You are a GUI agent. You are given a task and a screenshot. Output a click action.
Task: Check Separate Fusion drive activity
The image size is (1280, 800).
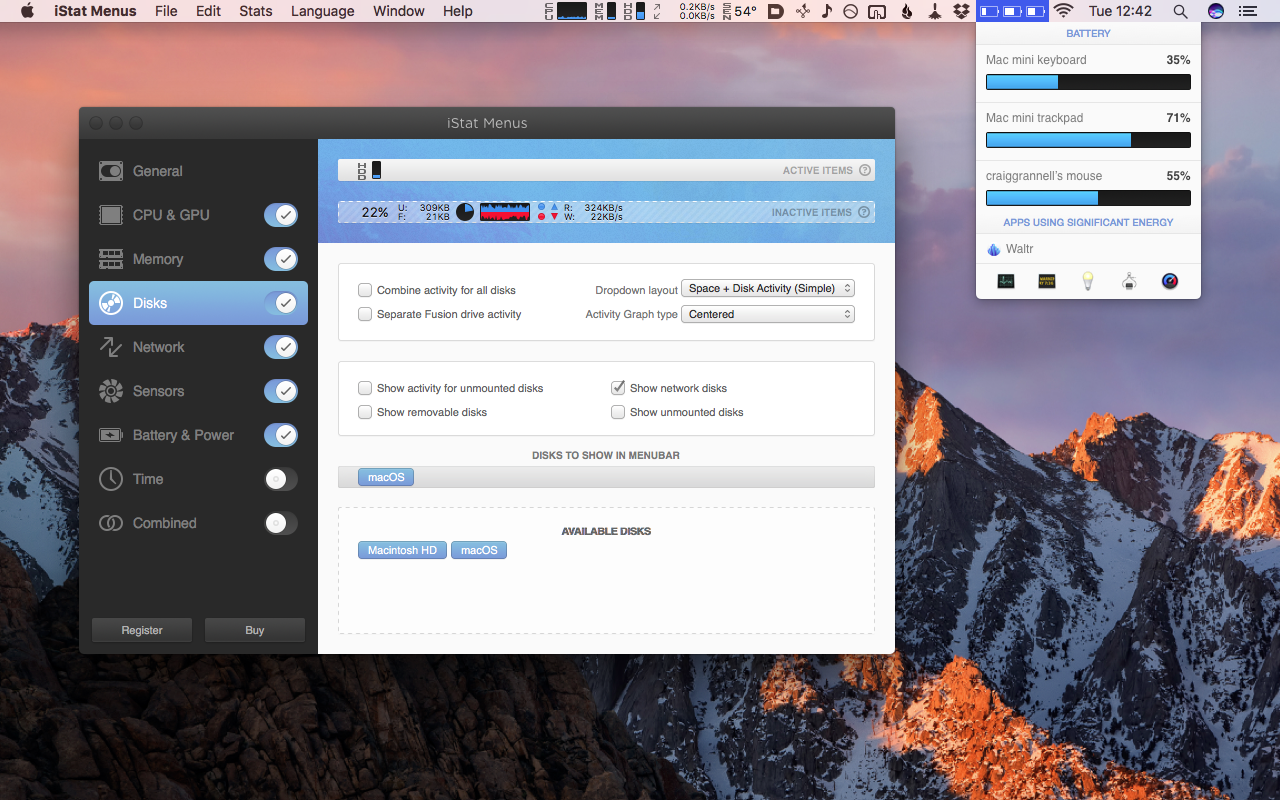coord(365,314)
